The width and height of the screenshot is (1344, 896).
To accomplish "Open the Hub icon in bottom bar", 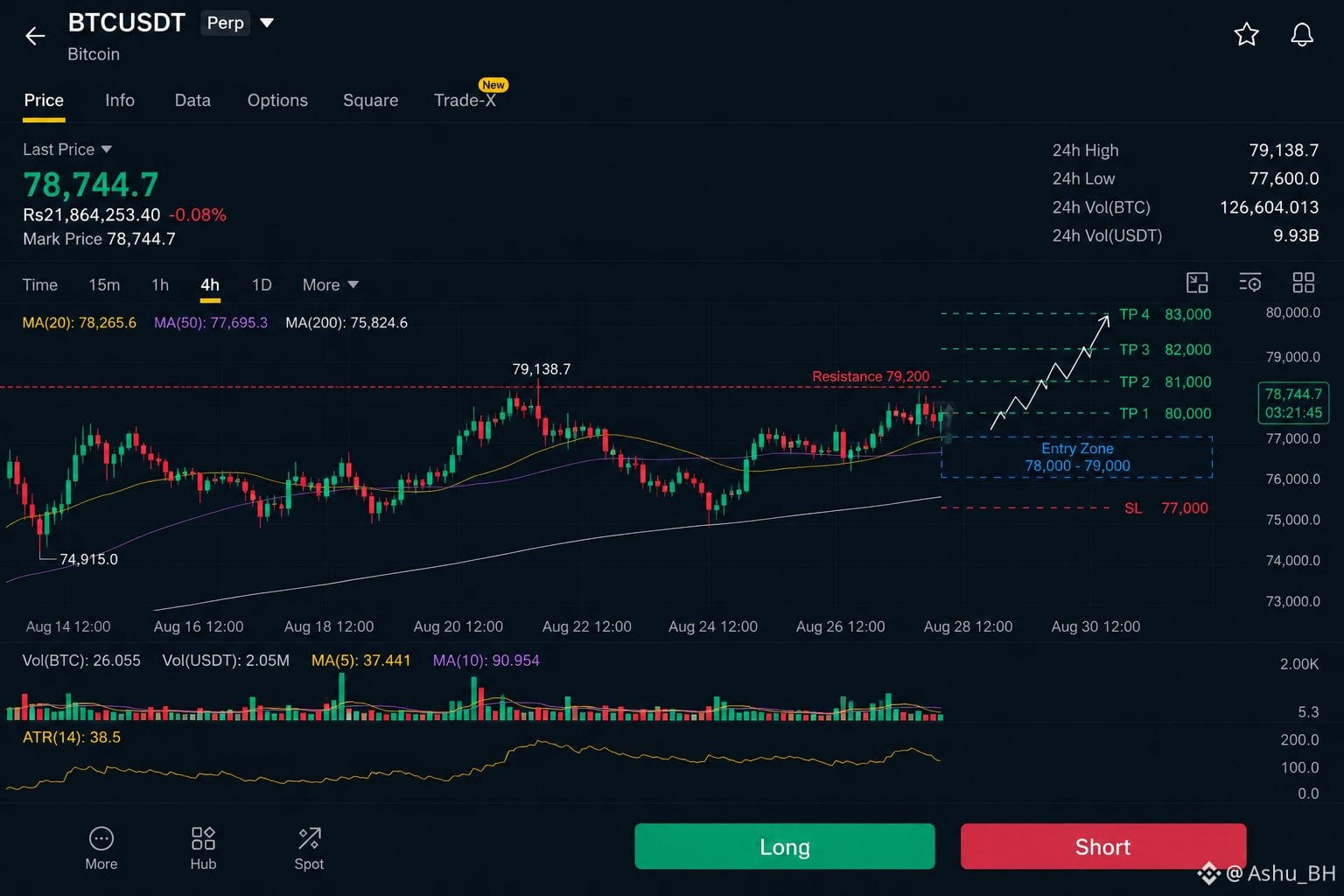I will (x=203, y=849).
